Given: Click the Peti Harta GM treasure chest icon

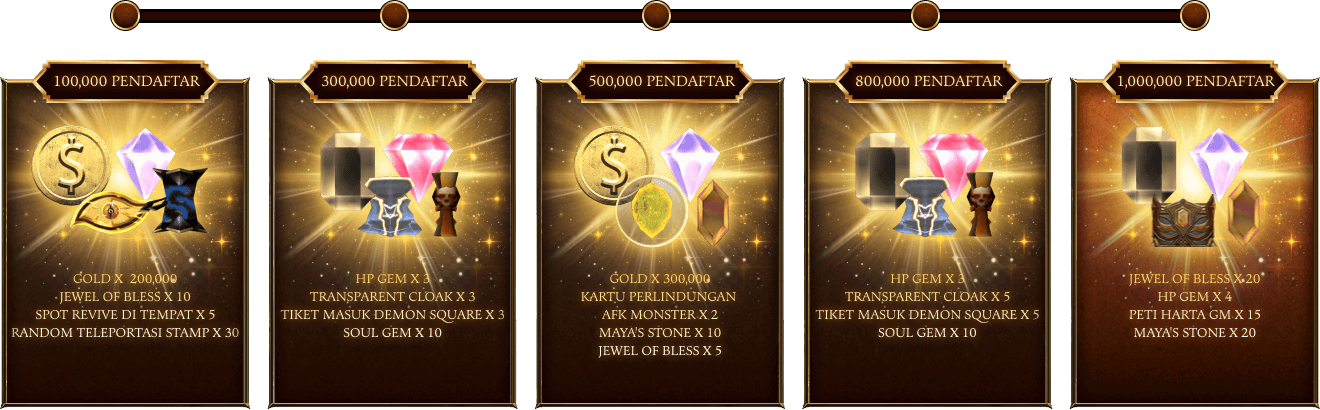Looking at the screenshot, I should click(1181, 220).
